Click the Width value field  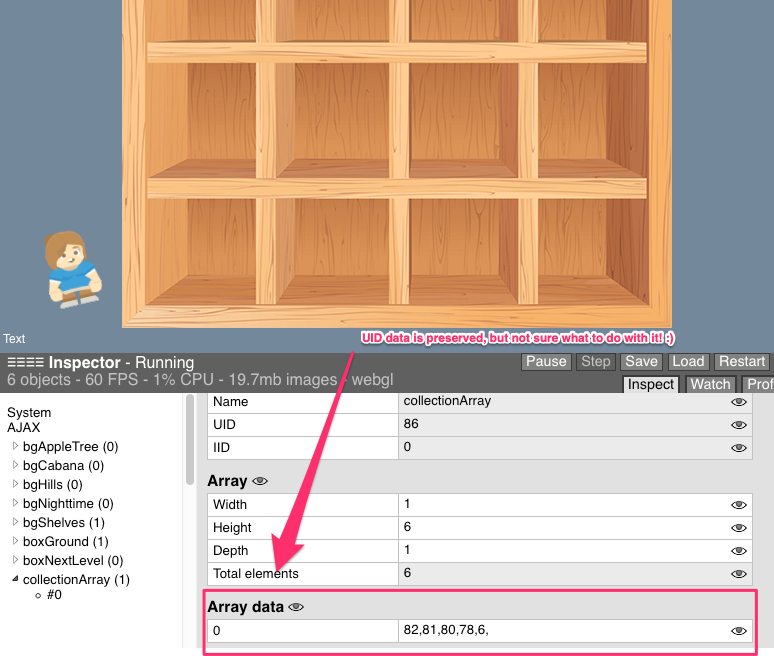pos(575,504)
